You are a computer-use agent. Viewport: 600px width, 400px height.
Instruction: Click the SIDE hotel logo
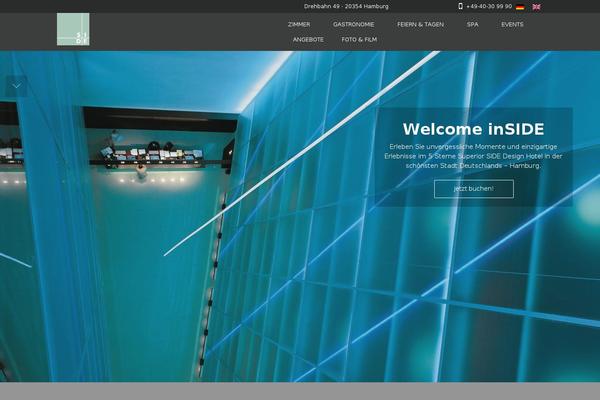coord(73,29)
